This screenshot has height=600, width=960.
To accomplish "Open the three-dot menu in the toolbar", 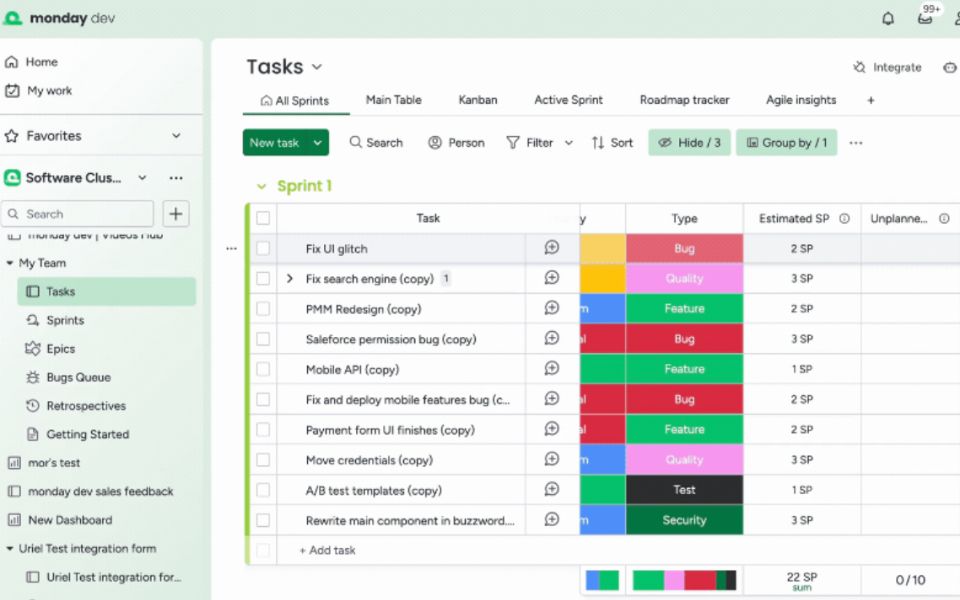I will pyautogui.click(x=856, y=143).
